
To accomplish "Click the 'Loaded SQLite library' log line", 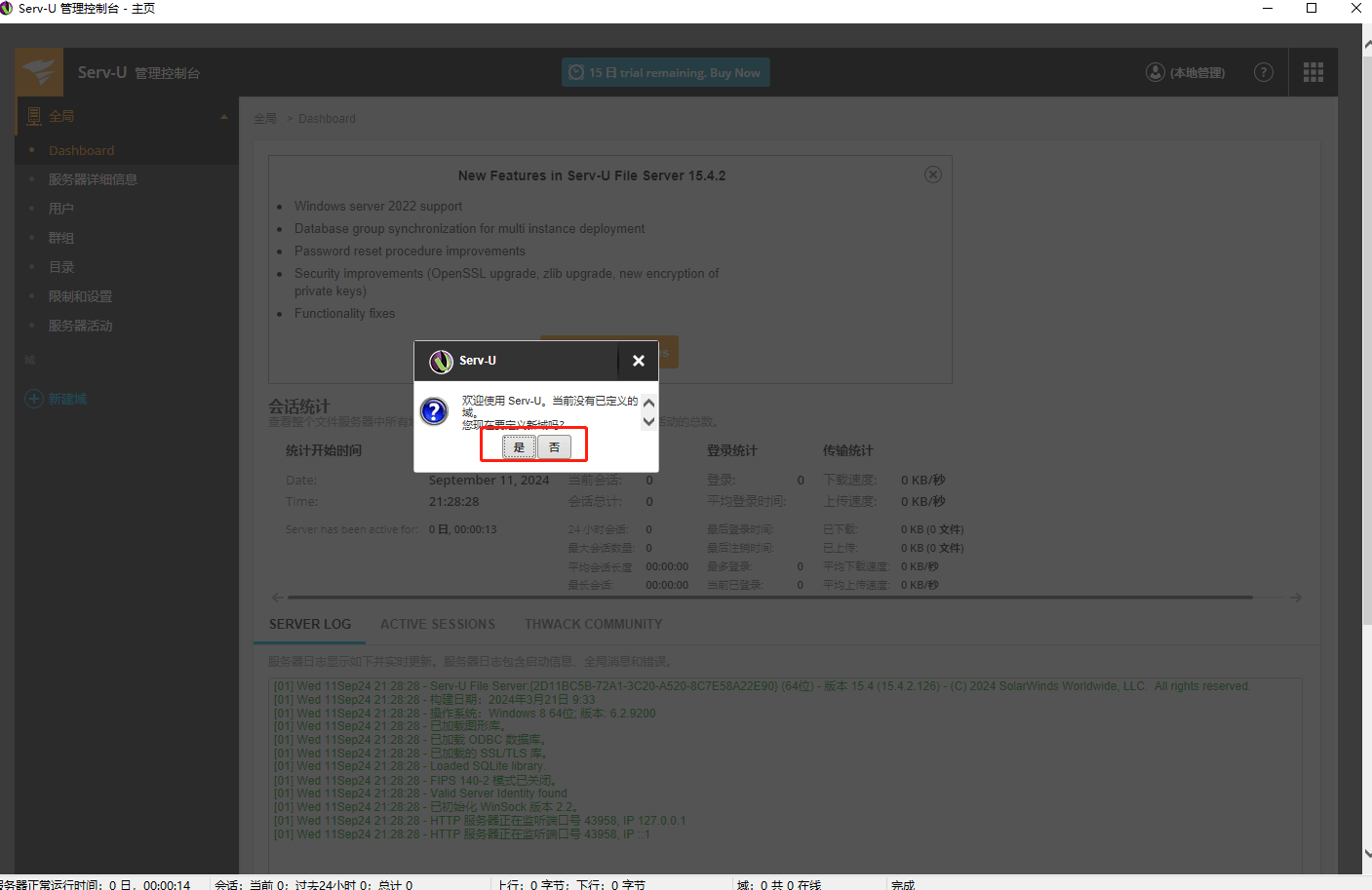I will [409, 766].
